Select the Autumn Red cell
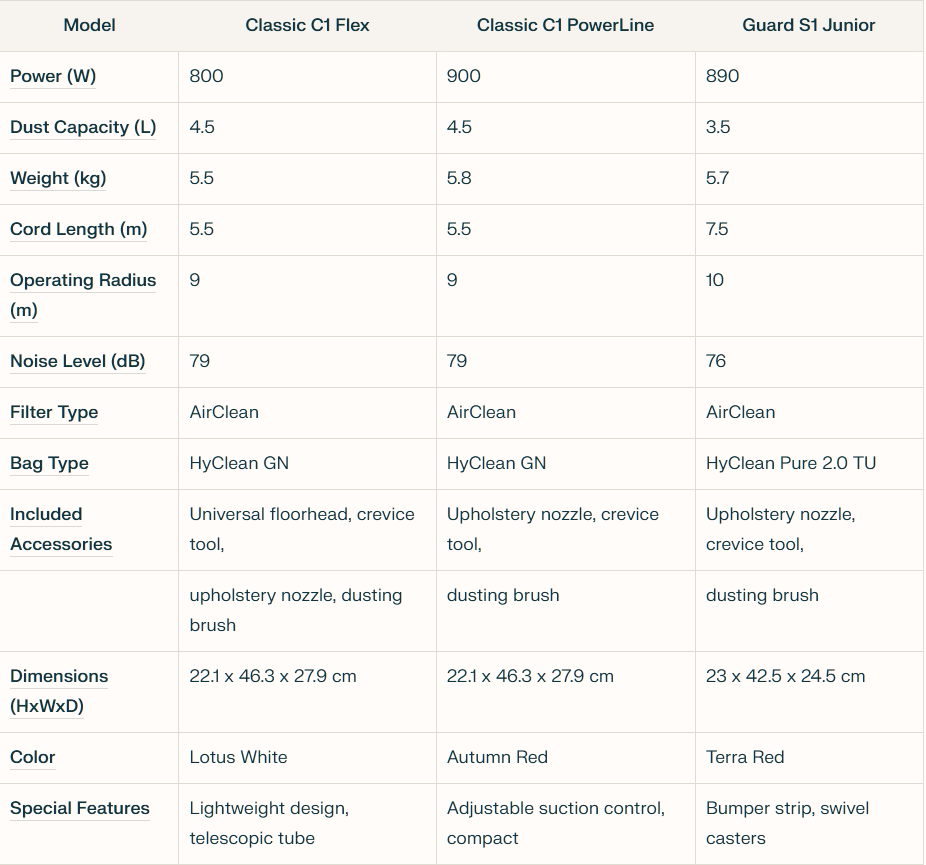The height and width of the screenshot is (865, 926). coord(497,758)
